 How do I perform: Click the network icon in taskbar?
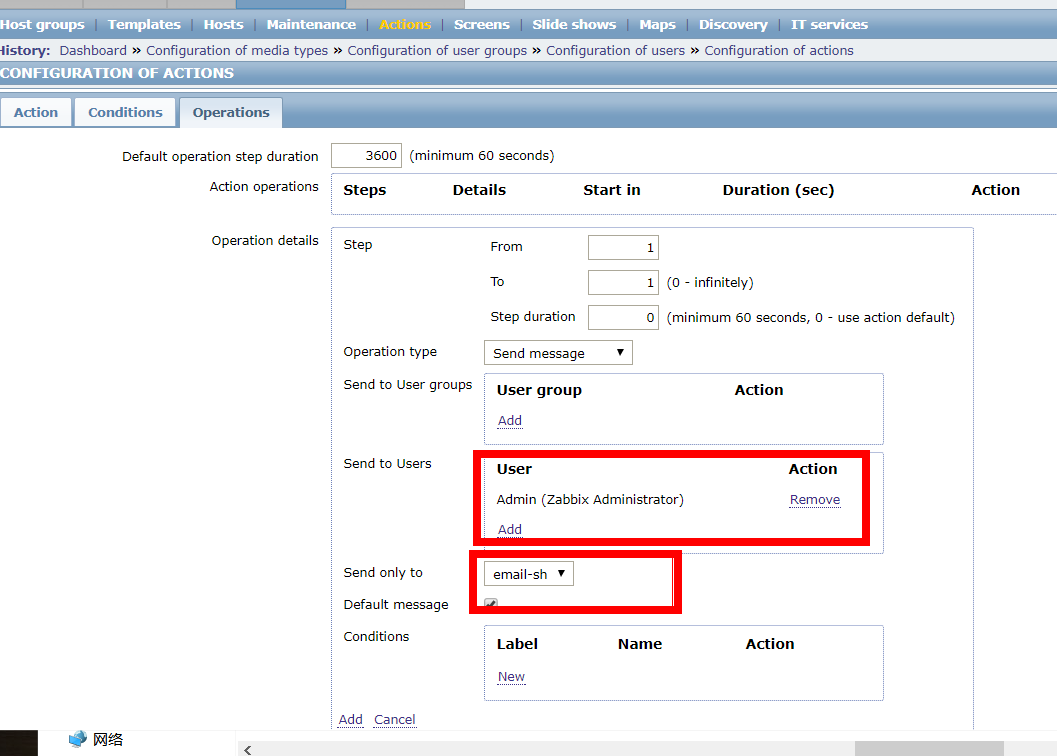coord(78,739)
